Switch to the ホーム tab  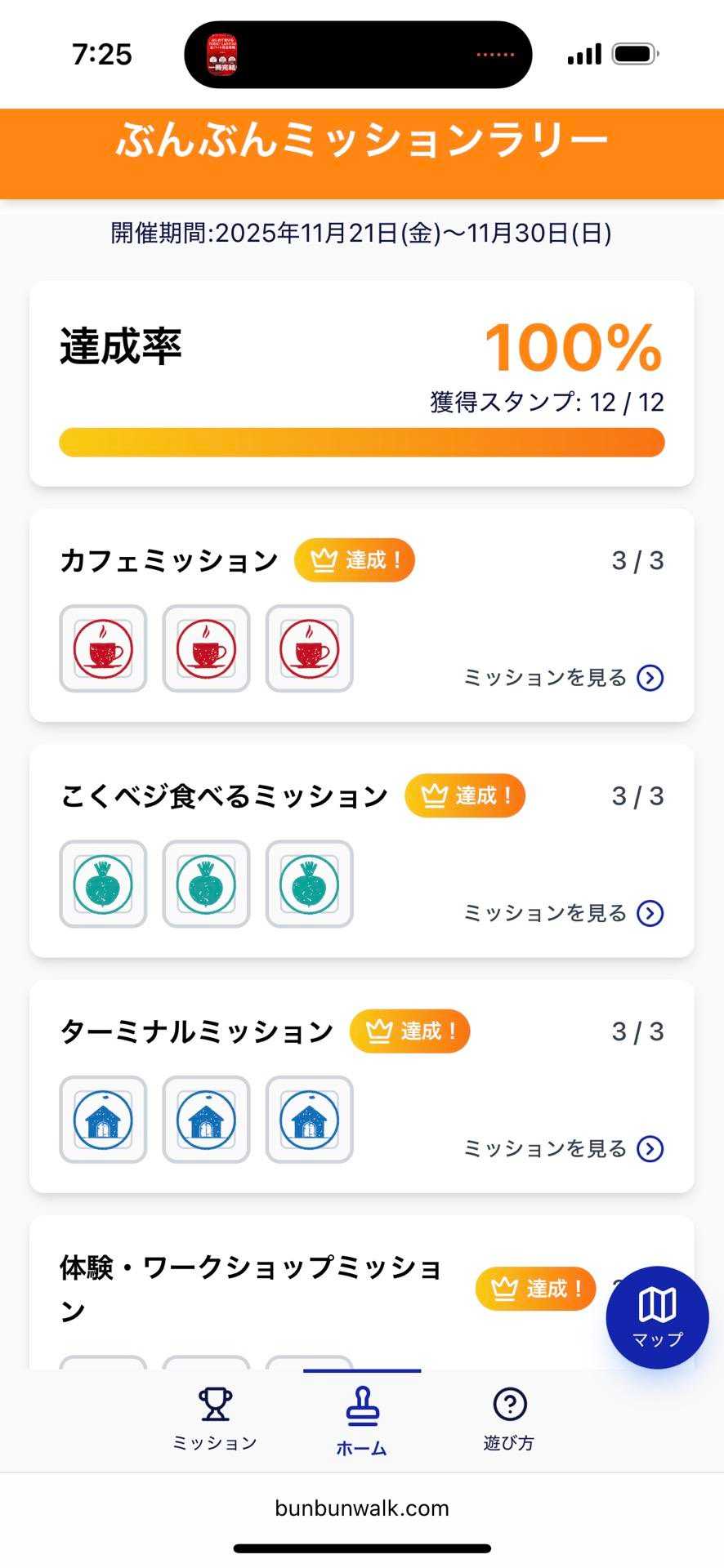(361, 1423)
